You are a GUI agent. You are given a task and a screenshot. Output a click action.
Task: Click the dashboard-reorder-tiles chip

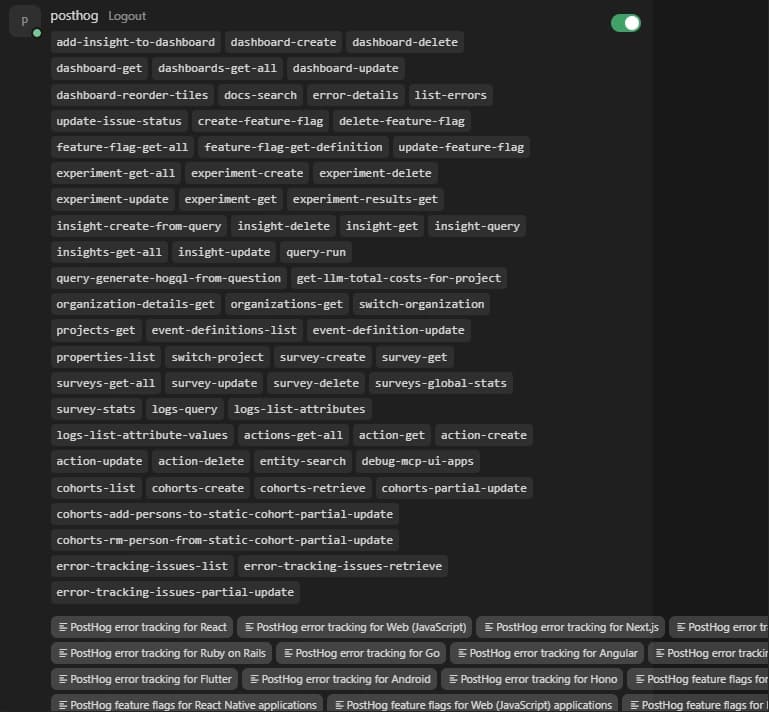[132, 95]
